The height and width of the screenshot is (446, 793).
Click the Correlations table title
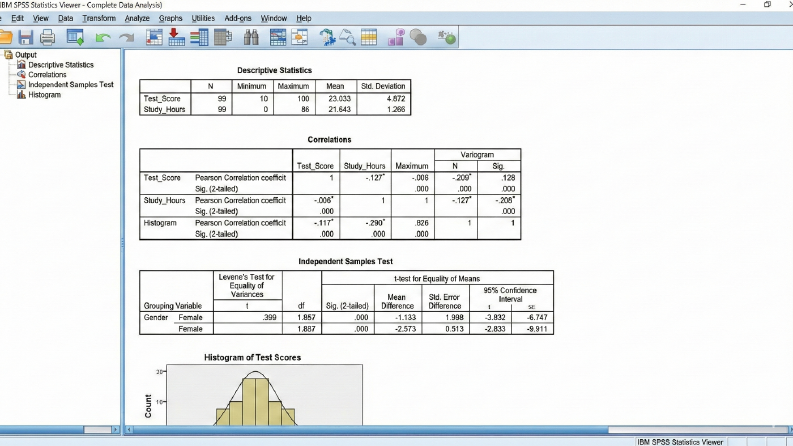pyautogui.click(x=329, y=140)
